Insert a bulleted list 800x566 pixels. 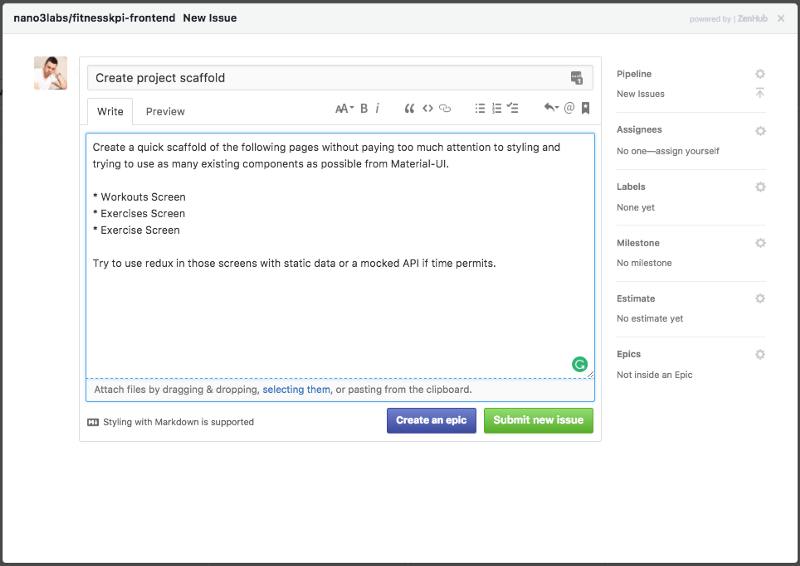(479, 109)
